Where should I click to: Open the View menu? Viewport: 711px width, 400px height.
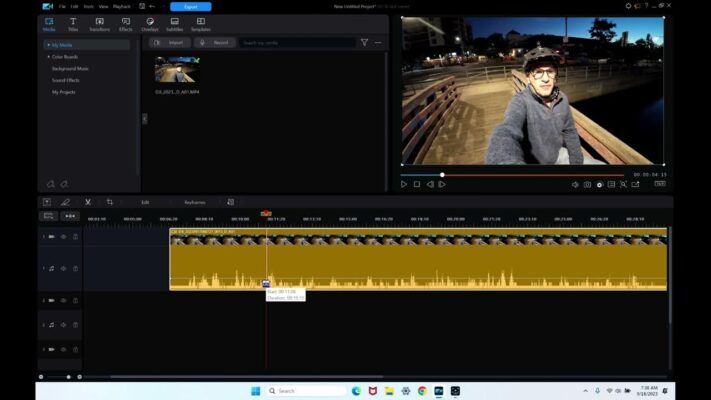pos(103,7)
